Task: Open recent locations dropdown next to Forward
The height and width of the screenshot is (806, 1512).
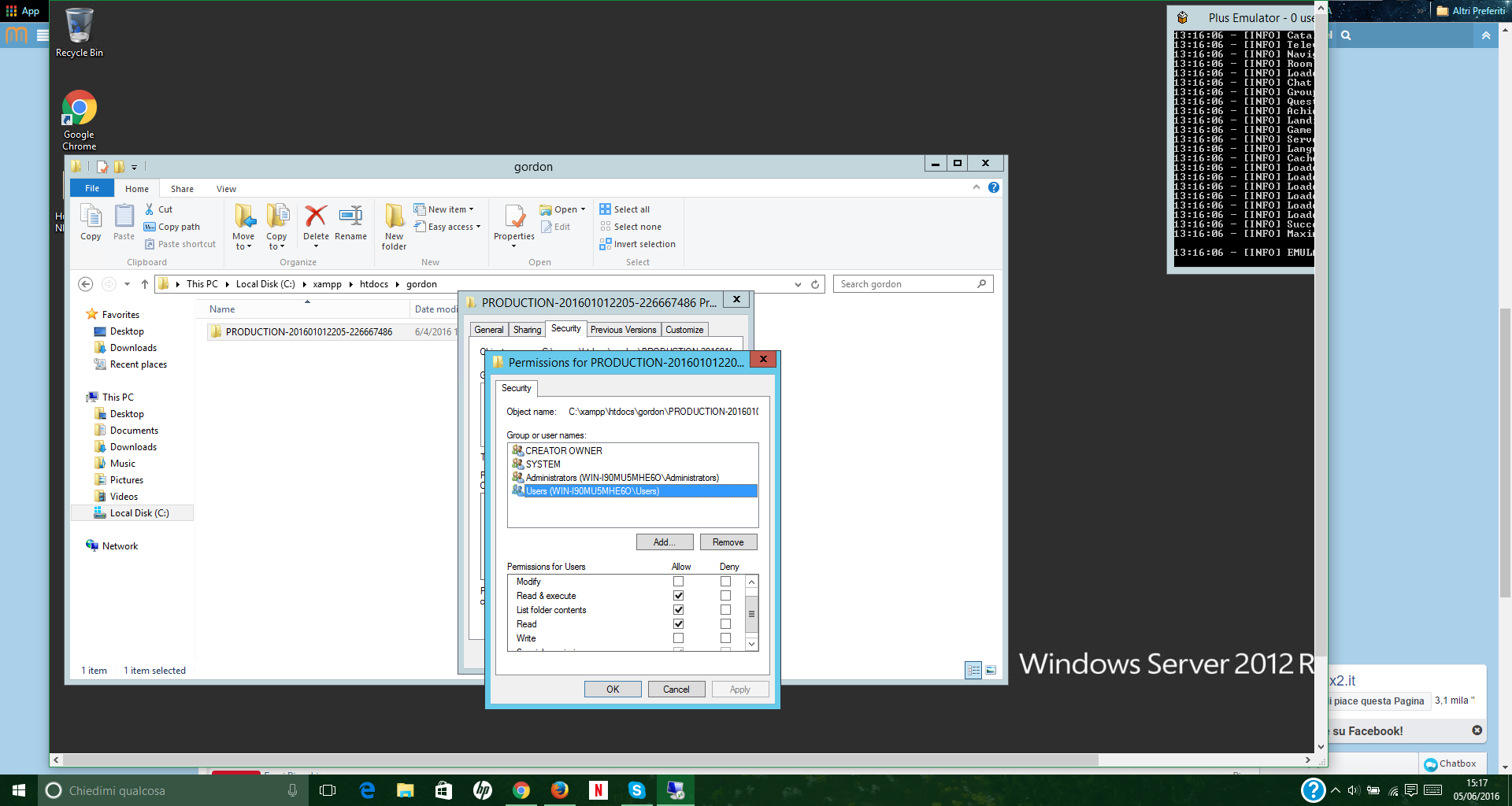Action: tap(128, 284)
